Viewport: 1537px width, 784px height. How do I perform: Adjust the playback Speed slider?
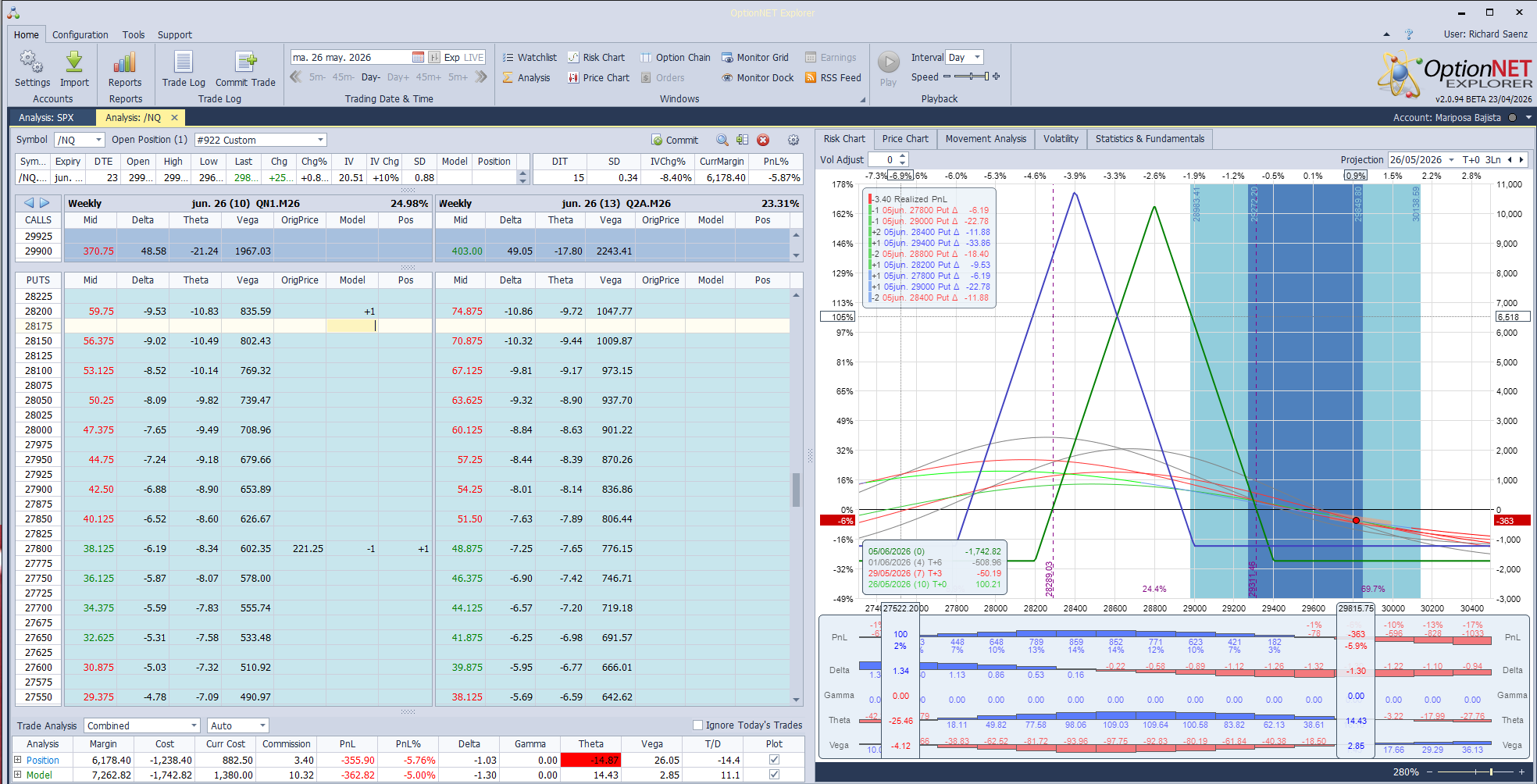coord(972,77)
